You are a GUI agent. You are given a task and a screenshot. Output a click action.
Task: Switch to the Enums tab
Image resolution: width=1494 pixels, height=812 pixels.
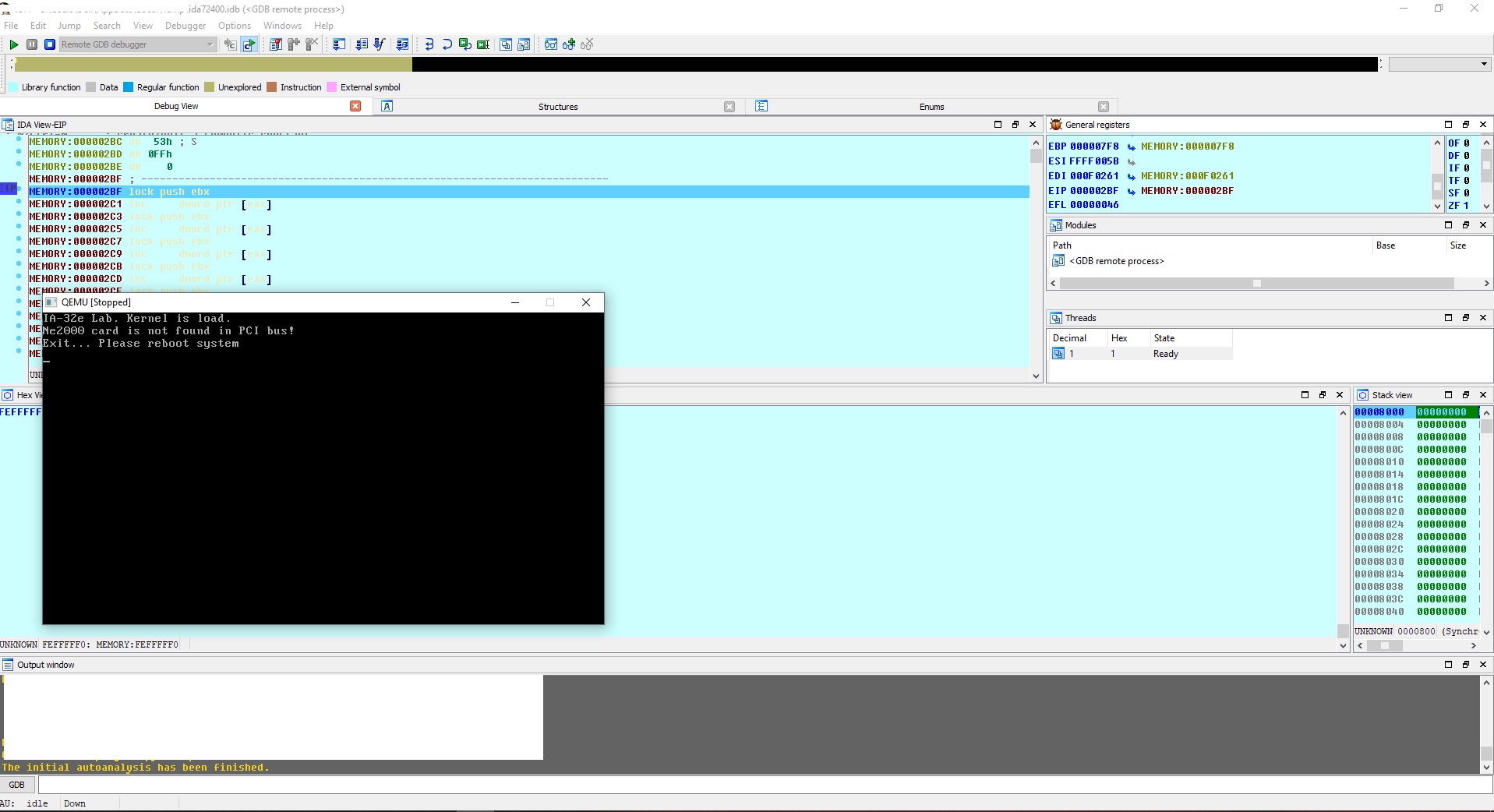pos(931,107)
